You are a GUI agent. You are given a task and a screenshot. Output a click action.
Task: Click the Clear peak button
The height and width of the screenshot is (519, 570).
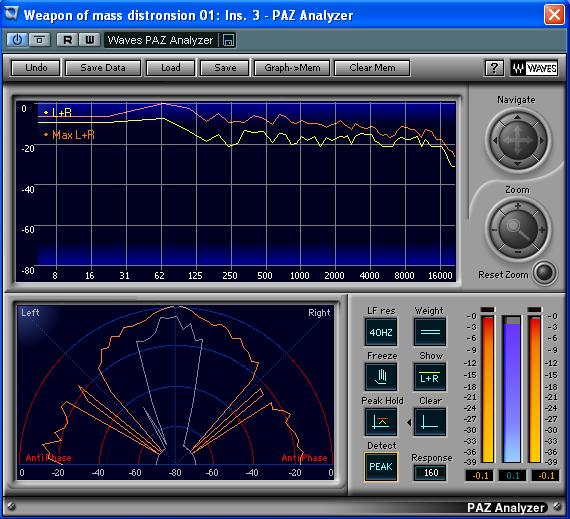coord(430,422)
